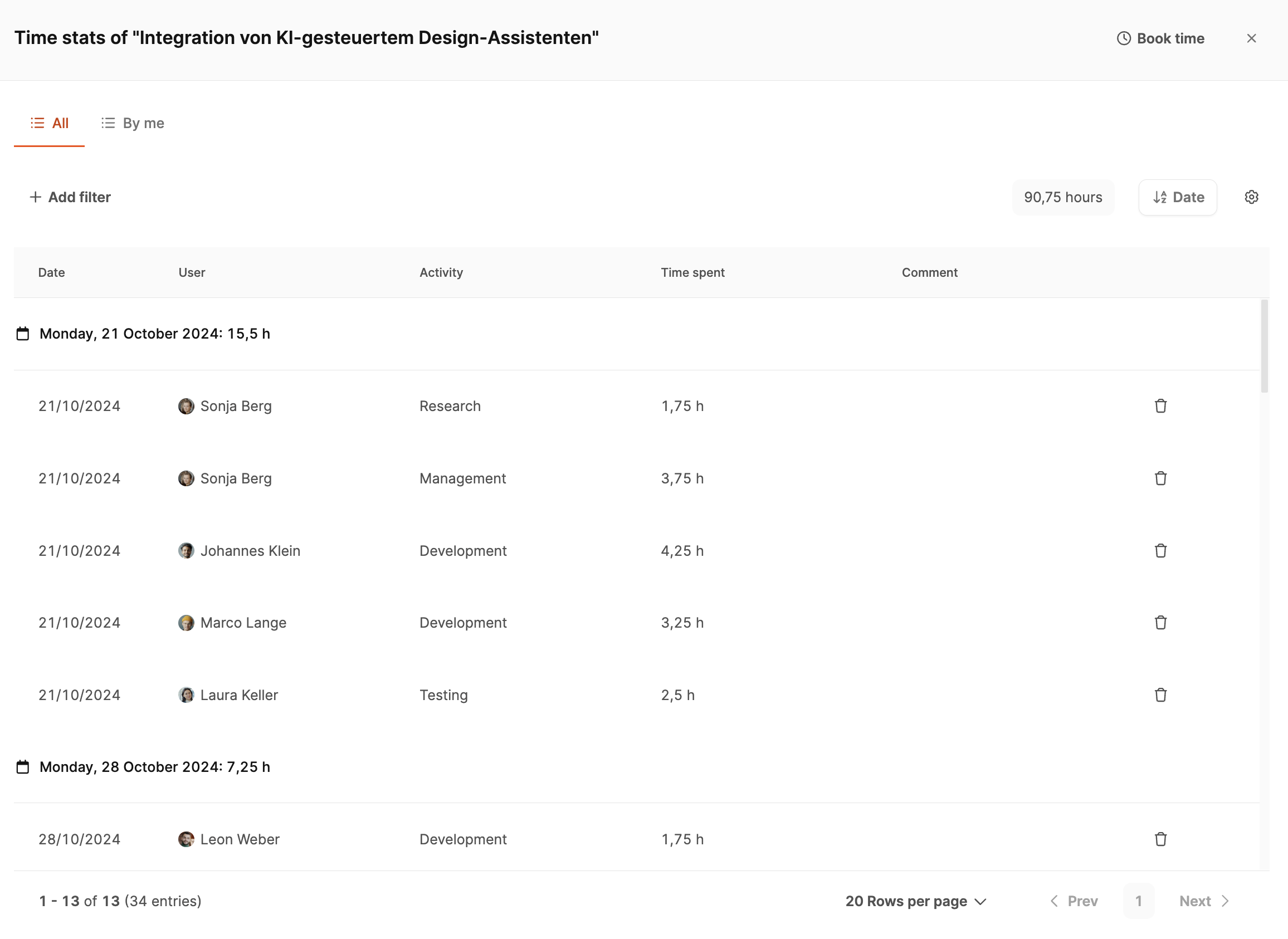Delete Sonja Berg's Research time entry
The height and width of the screenshot is (939, 1288).
point(1160,406)
